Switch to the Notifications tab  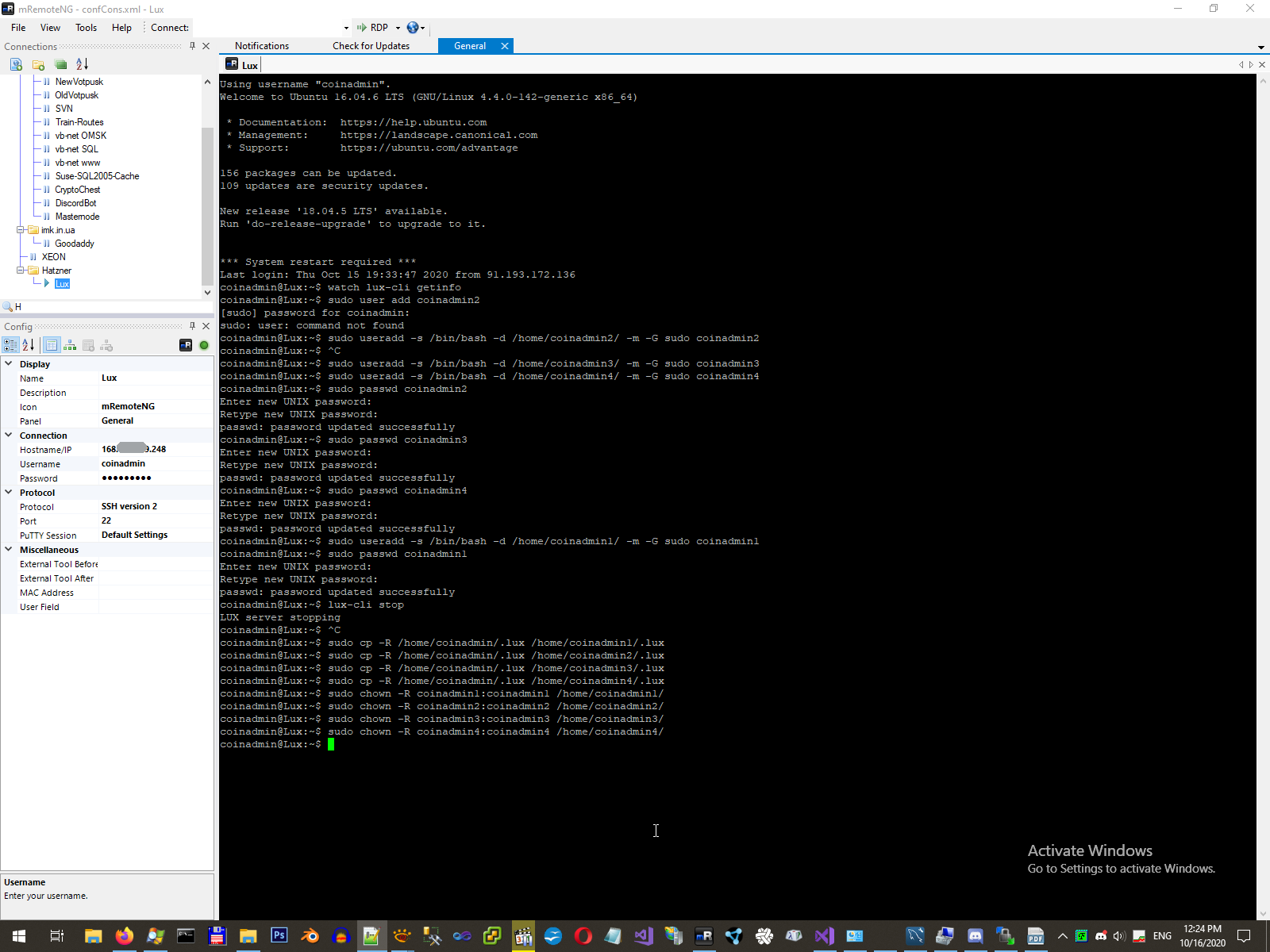coord(262,46)
